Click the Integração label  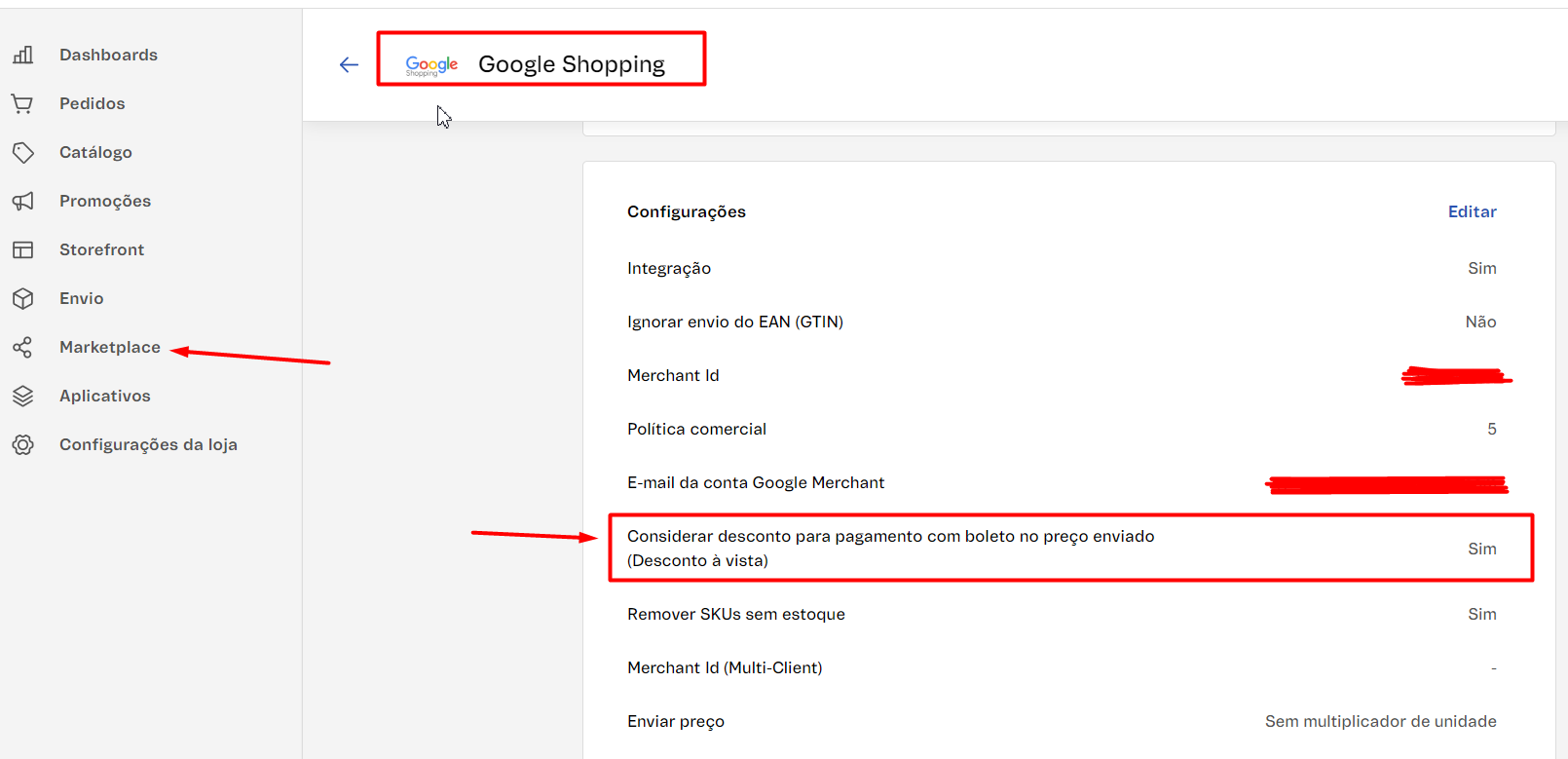[669, 268]
